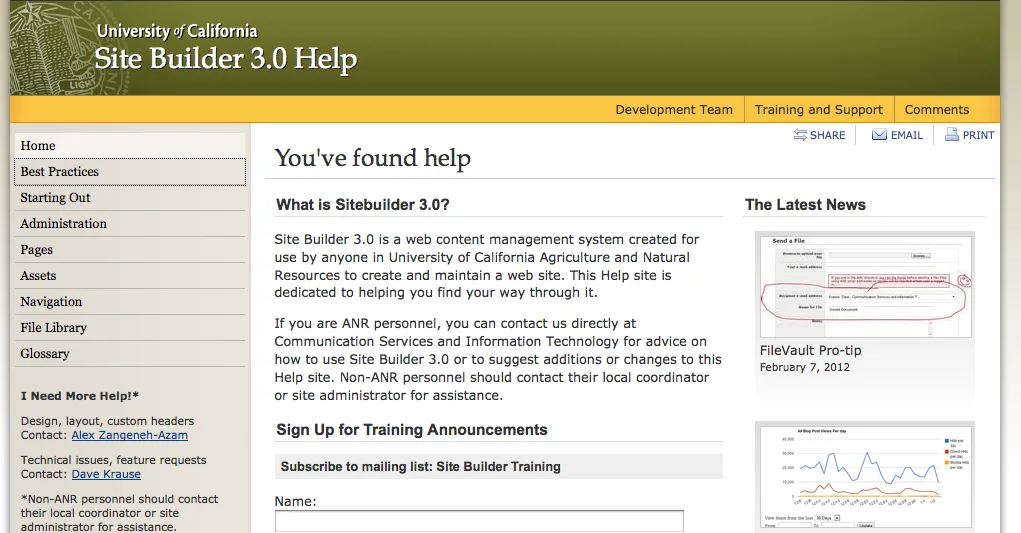Click the Dave Krause contact link
The image size is (1021, 533).
(x=106, y=474)
